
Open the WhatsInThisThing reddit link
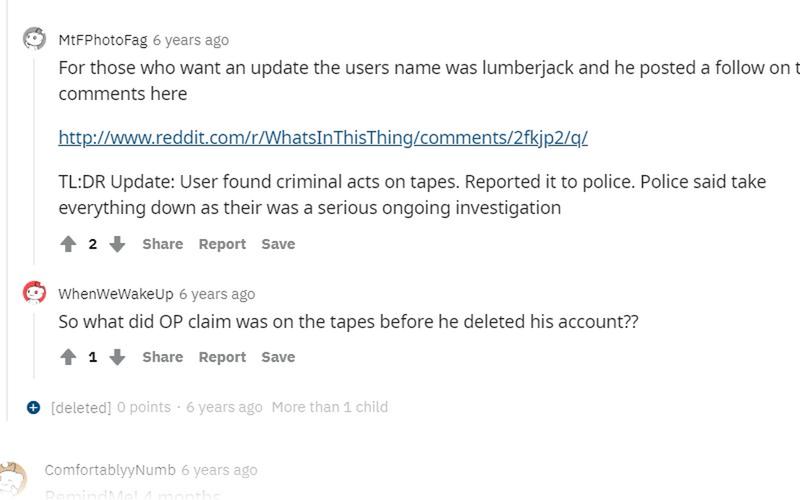(x=323, y=138)
